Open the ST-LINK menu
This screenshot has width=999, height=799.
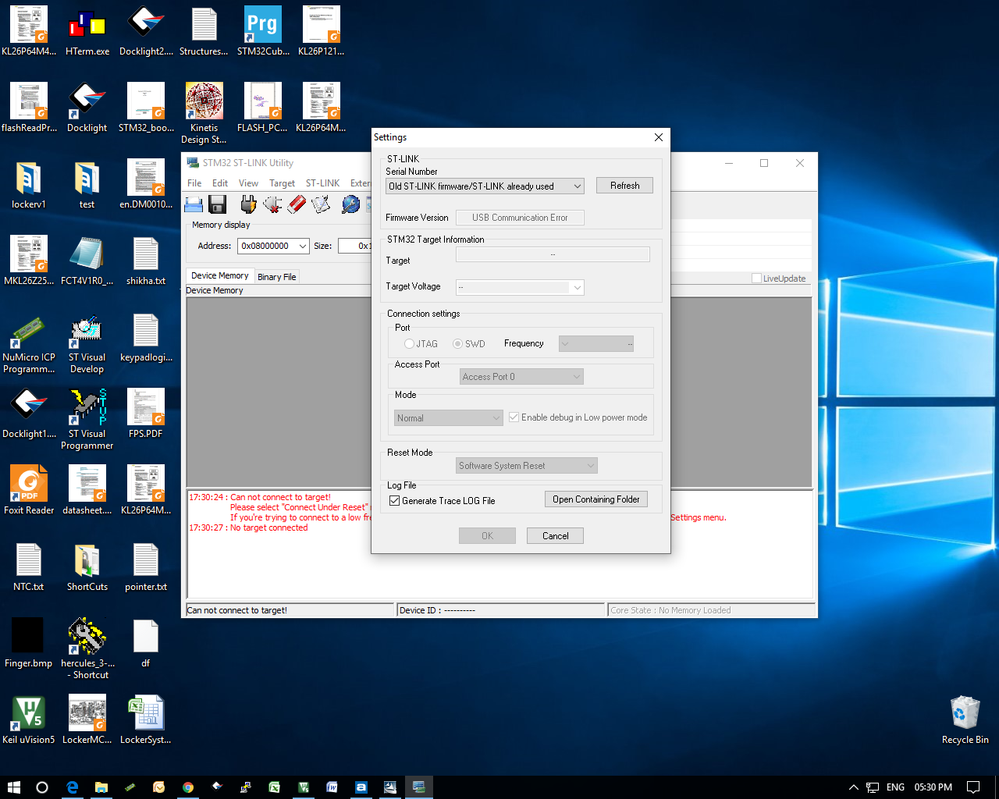(x=322, y=183)
